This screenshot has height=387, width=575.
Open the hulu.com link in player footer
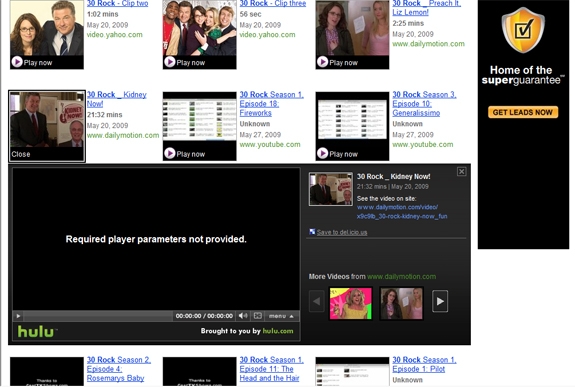pos(278,331)
